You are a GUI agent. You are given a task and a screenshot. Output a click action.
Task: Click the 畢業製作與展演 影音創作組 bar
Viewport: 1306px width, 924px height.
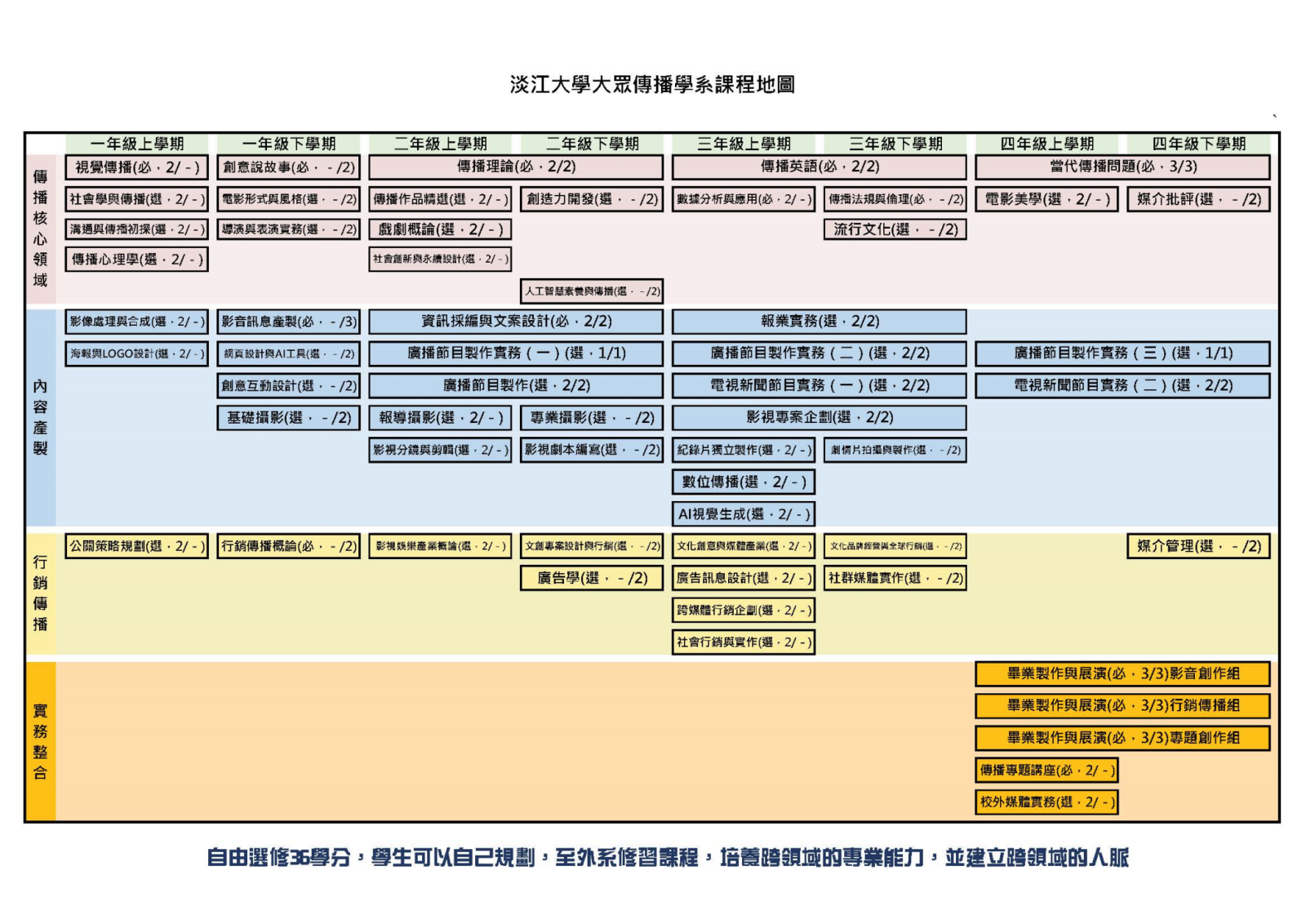click(x=1122, y=674)
